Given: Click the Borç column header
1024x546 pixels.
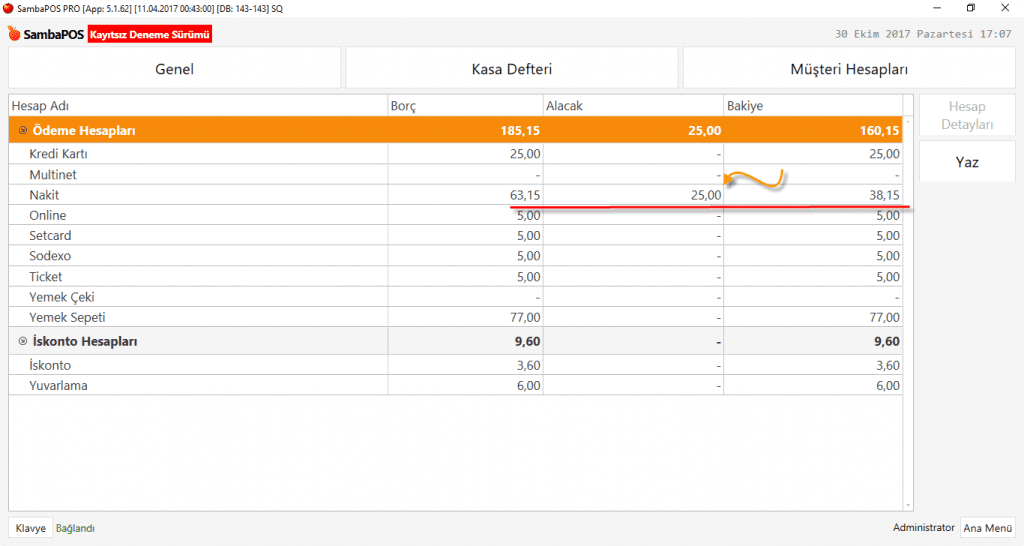Looking at the screenshot, I should [464, 105].
